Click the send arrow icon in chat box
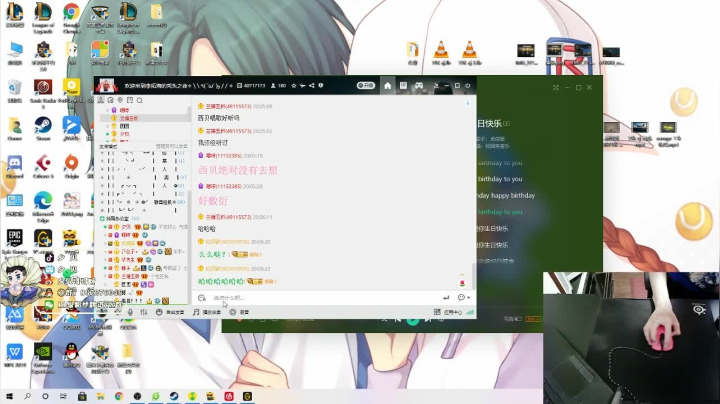720x404 pixels. tap(446, 298)
